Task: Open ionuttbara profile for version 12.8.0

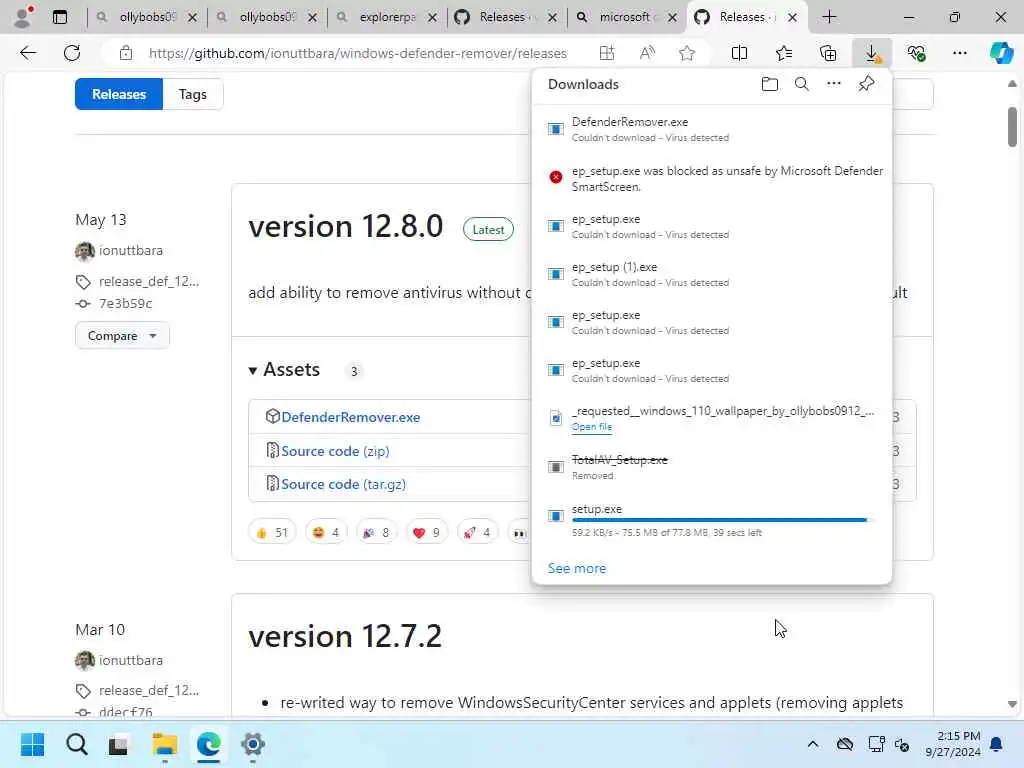Action: click(131, 251)
